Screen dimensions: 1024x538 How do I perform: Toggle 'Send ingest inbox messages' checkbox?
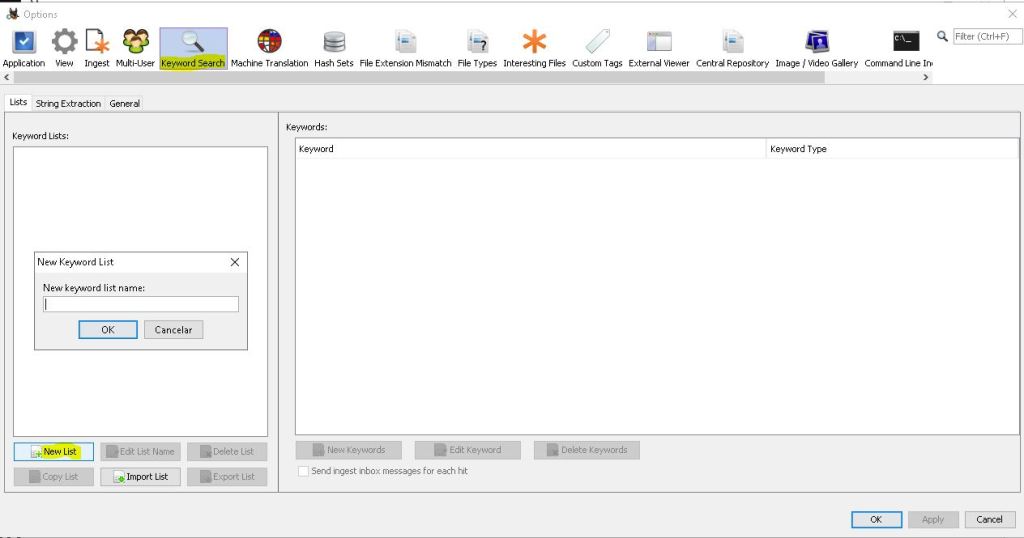pyautogui.click(x=304, y=471)
